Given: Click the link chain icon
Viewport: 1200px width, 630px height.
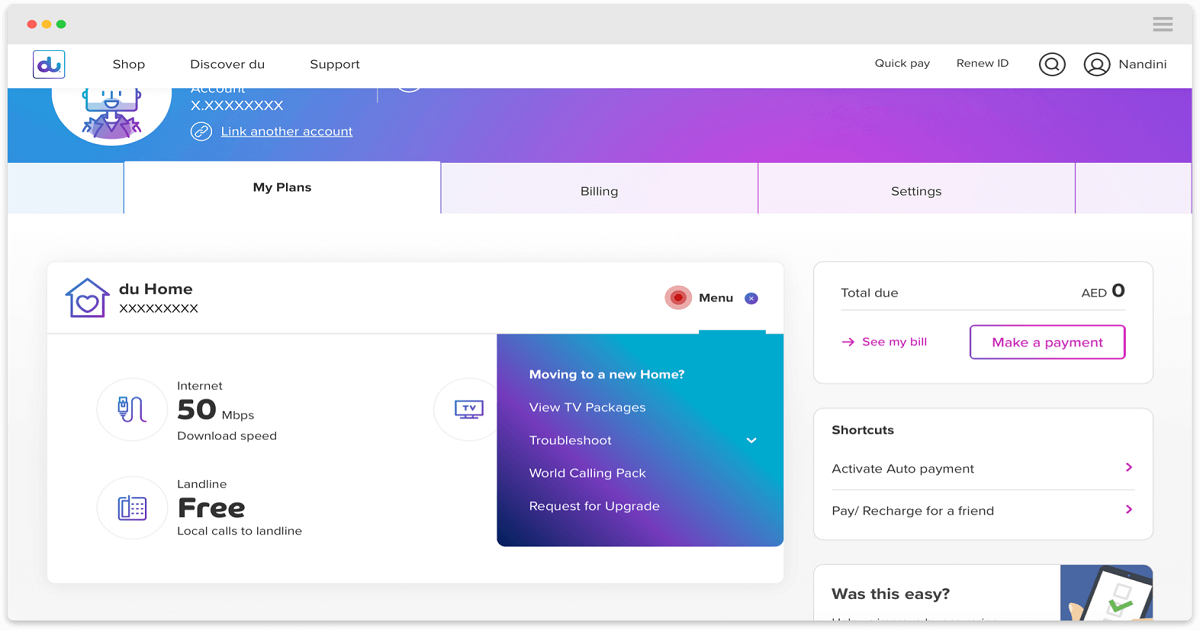Looking at the screenshot, I should (201, 131).
